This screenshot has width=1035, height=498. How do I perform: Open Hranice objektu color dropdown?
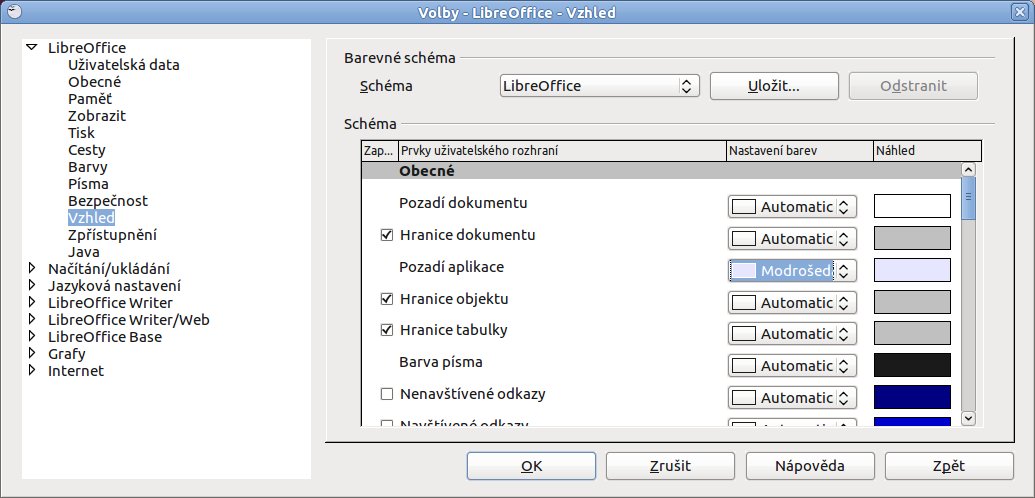pos(792,302)
